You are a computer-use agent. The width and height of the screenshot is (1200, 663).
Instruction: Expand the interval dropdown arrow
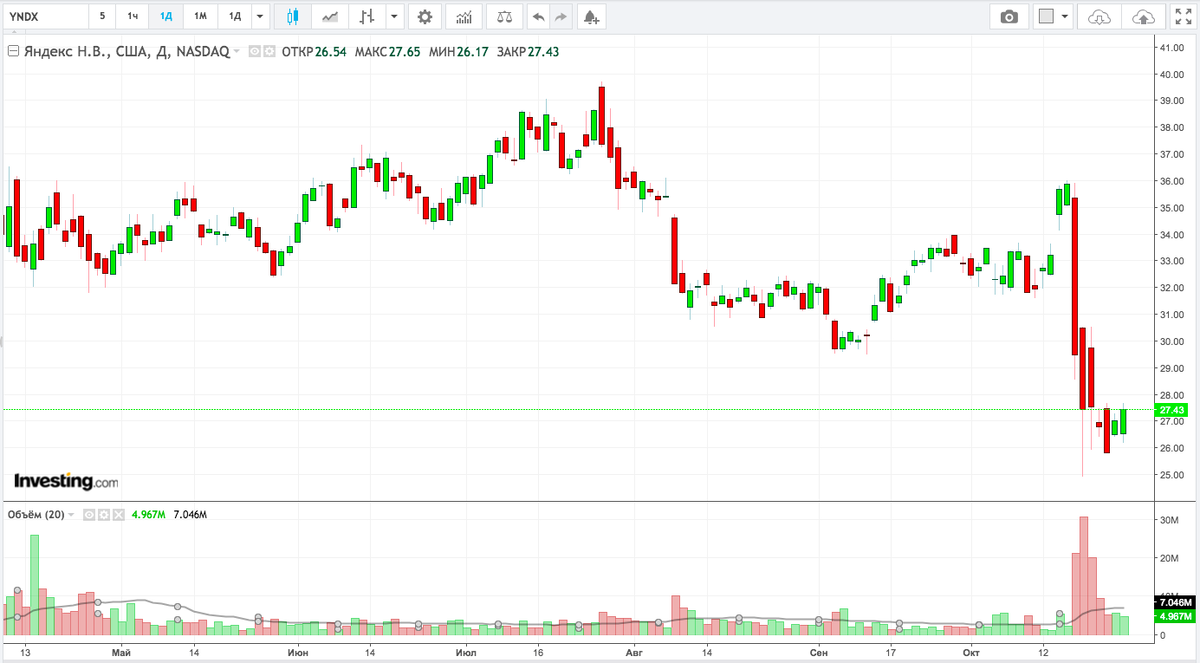coord(260,16)
